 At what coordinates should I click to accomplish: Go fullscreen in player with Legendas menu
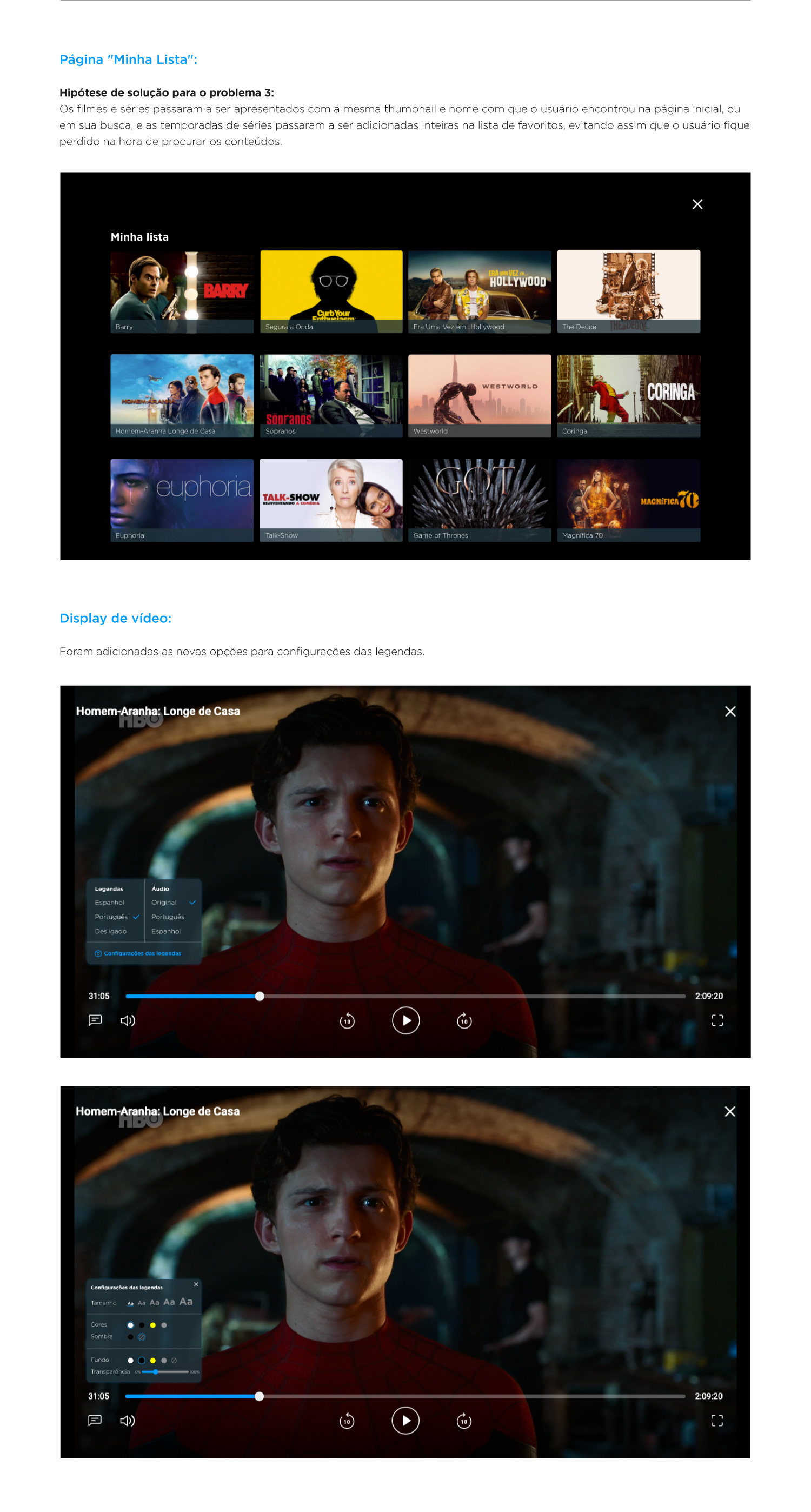tap(717, 1020)
